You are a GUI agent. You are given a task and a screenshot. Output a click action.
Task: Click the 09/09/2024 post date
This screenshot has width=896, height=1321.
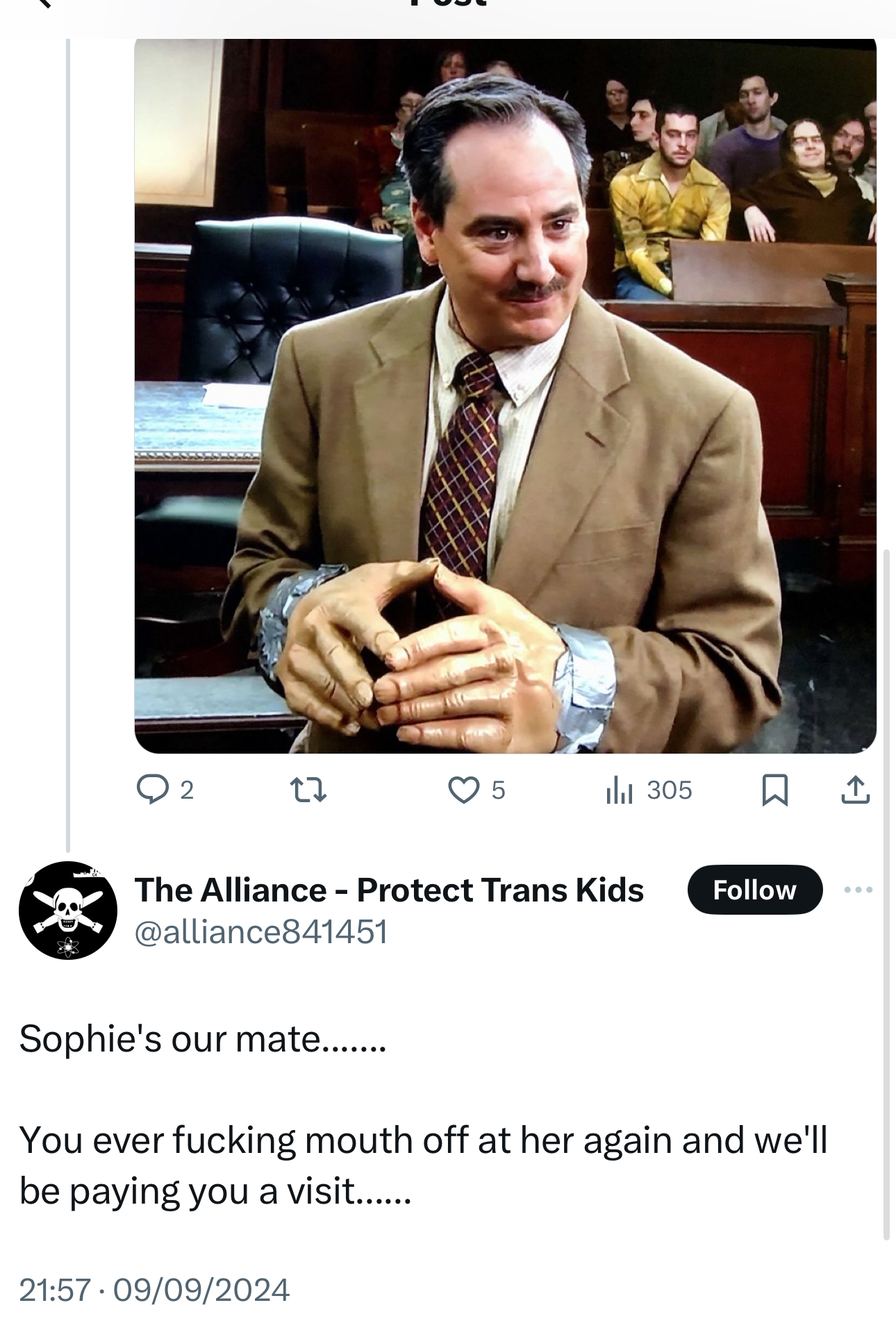pyautogui.click(x=201, y=1290)
